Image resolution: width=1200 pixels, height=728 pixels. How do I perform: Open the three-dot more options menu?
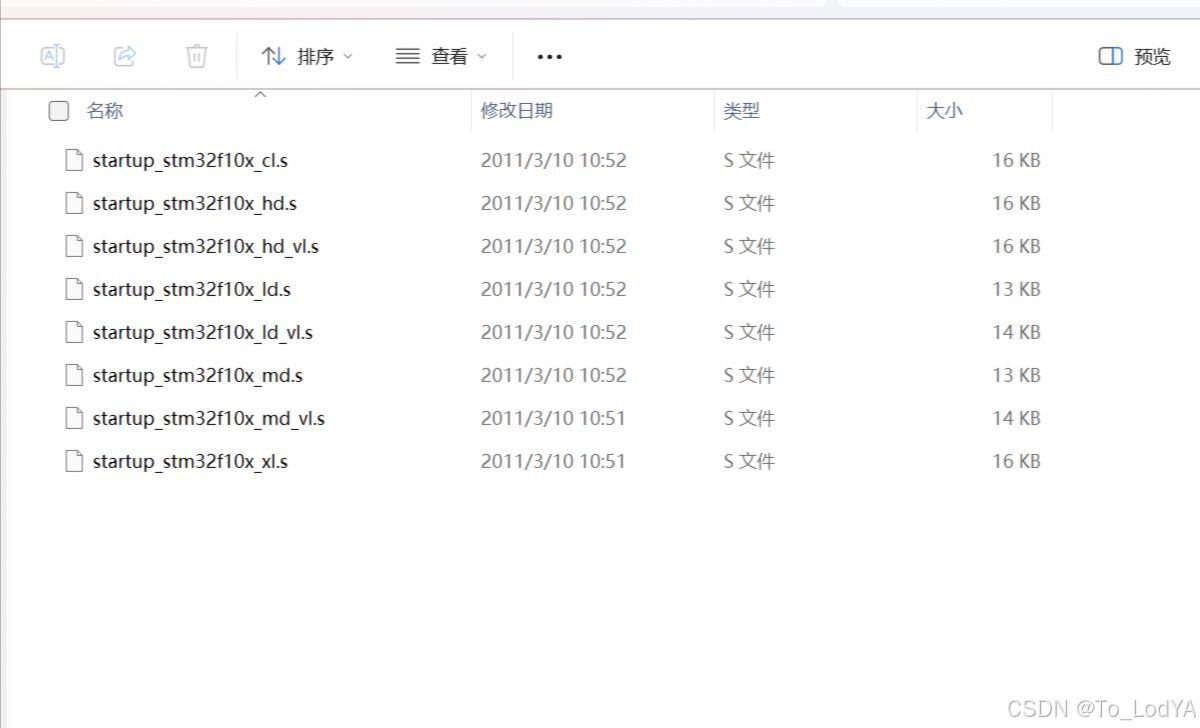click(550, 57)
